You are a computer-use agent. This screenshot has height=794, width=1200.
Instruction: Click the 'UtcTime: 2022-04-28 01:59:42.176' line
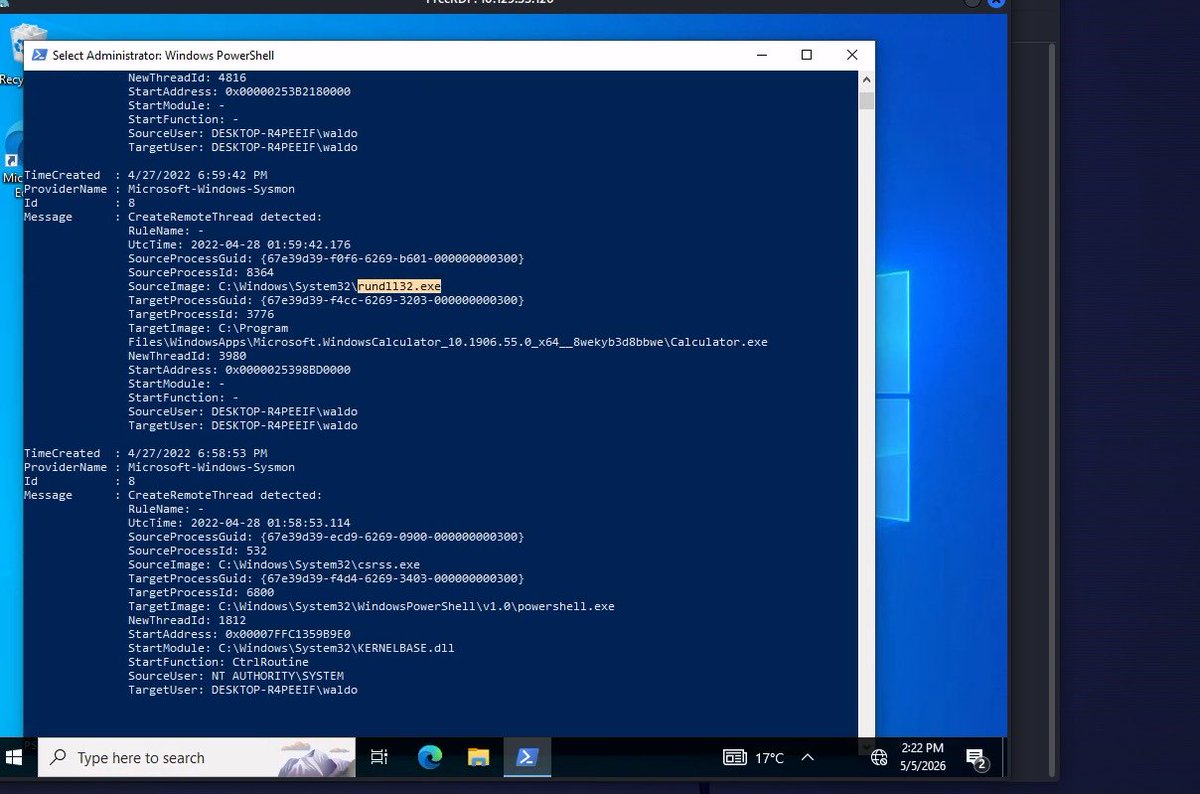[x=239, y=244]
